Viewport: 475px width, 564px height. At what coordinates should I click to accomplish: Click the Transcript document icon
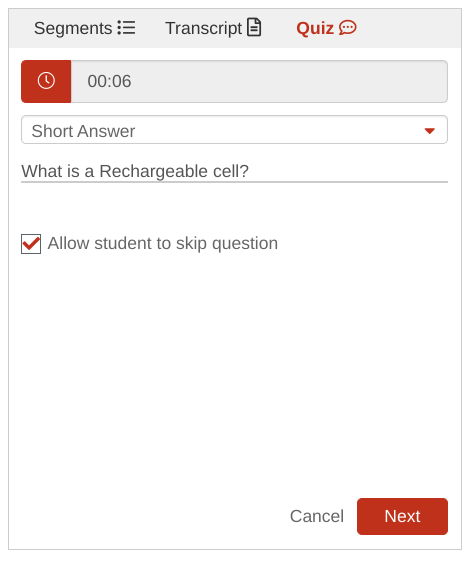pyautogui.click(x=254, y=27)
